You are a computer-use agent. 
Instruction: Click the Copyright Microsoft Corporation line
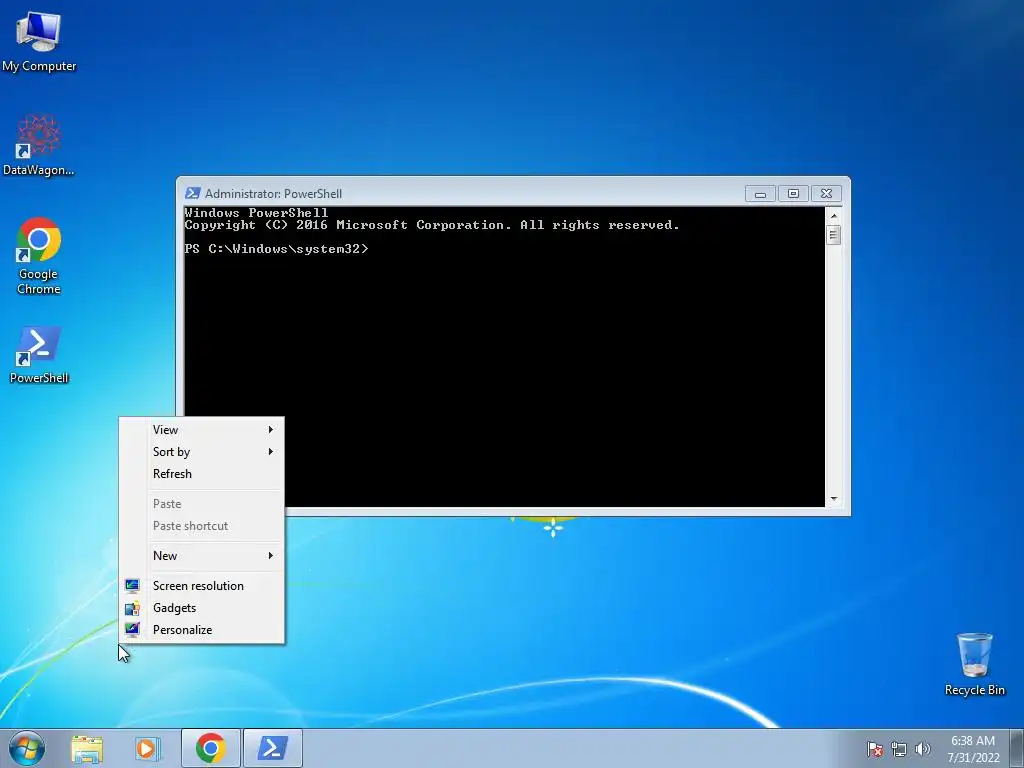tap(432, 225)
